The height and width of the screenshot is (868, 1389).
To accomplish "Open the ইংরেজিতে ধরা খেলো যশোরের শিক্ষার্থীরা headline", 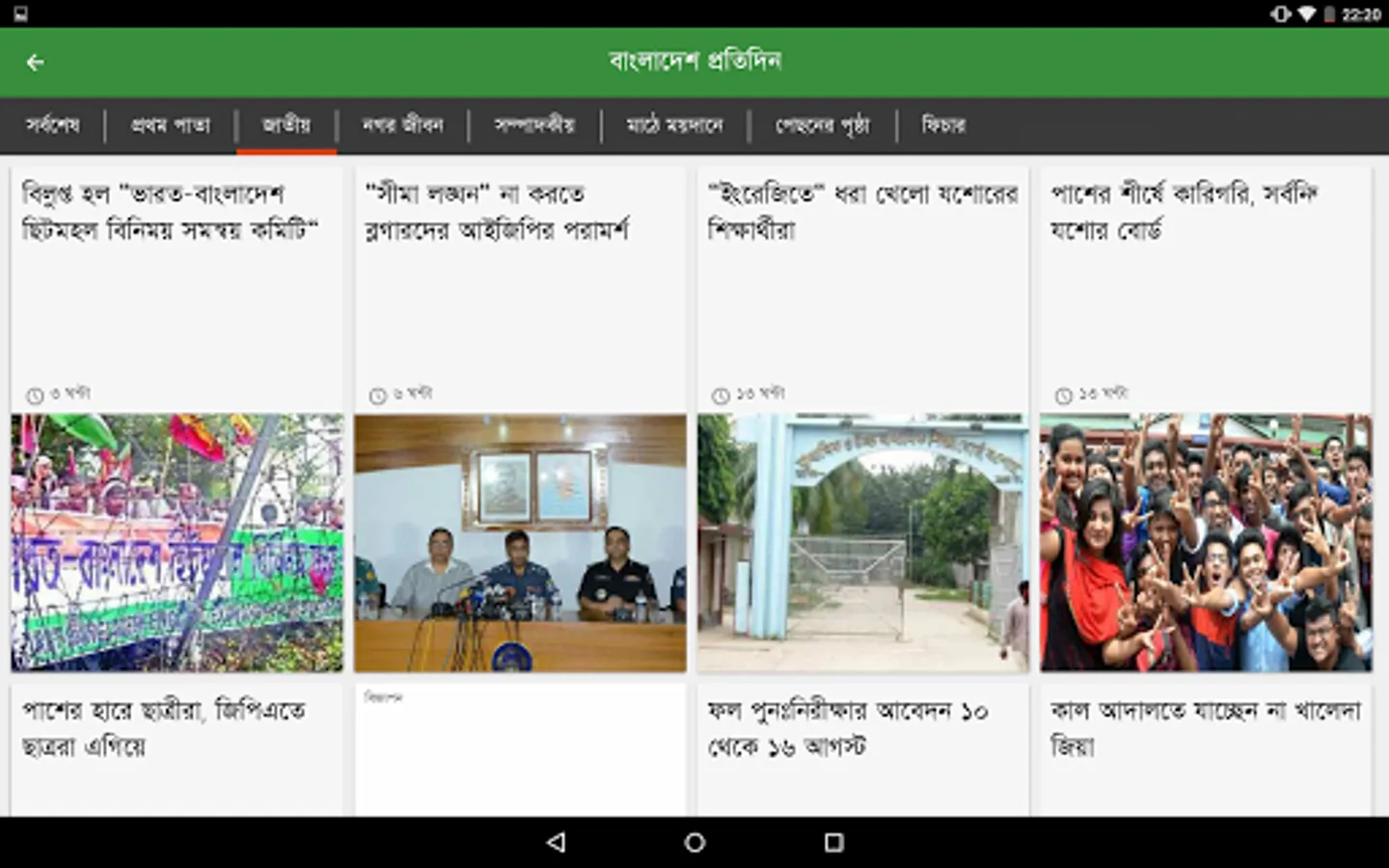I will (862, 212).
